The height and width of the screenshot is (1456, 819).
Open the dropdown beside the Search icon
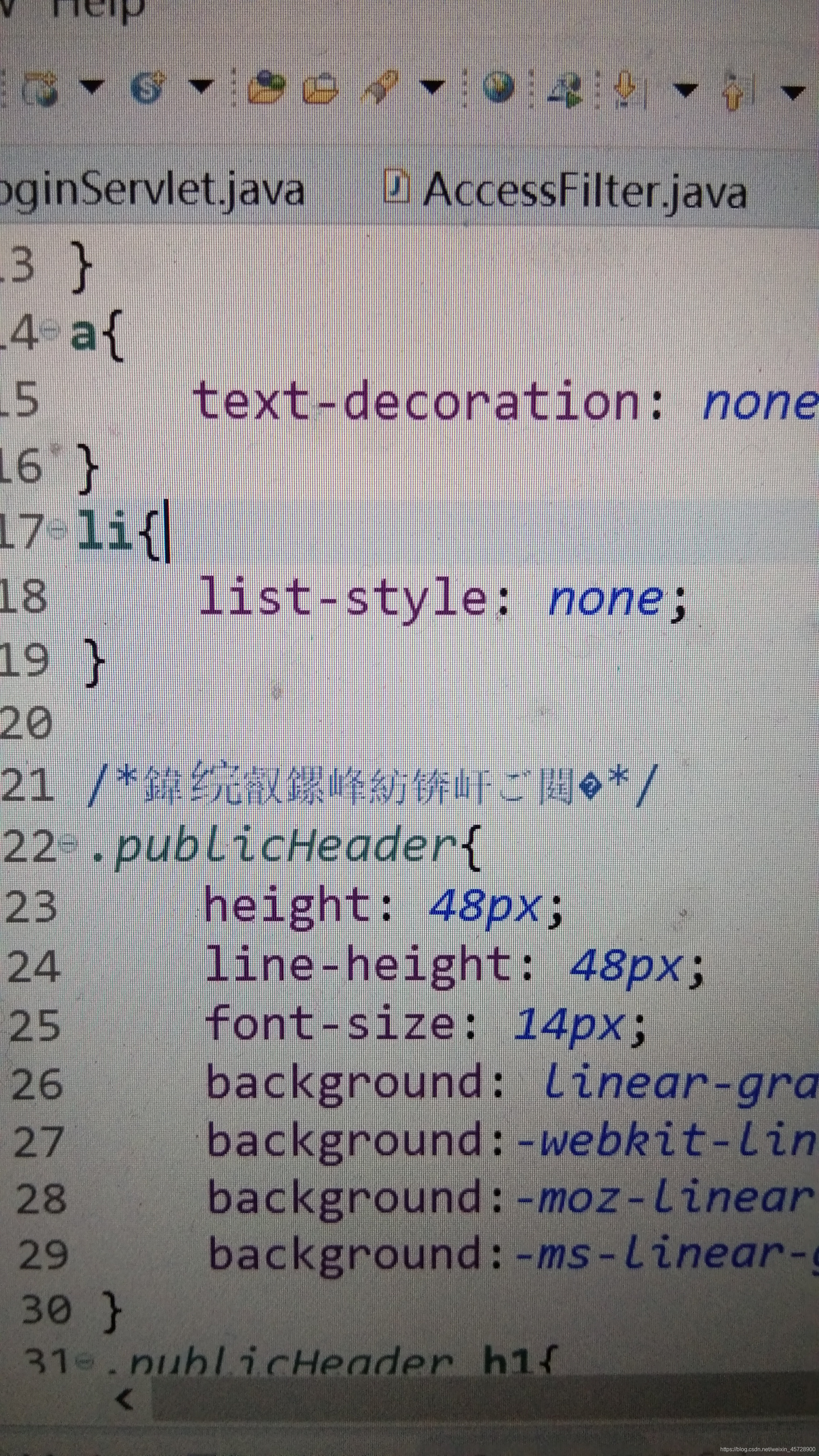[x=432, y=87]
